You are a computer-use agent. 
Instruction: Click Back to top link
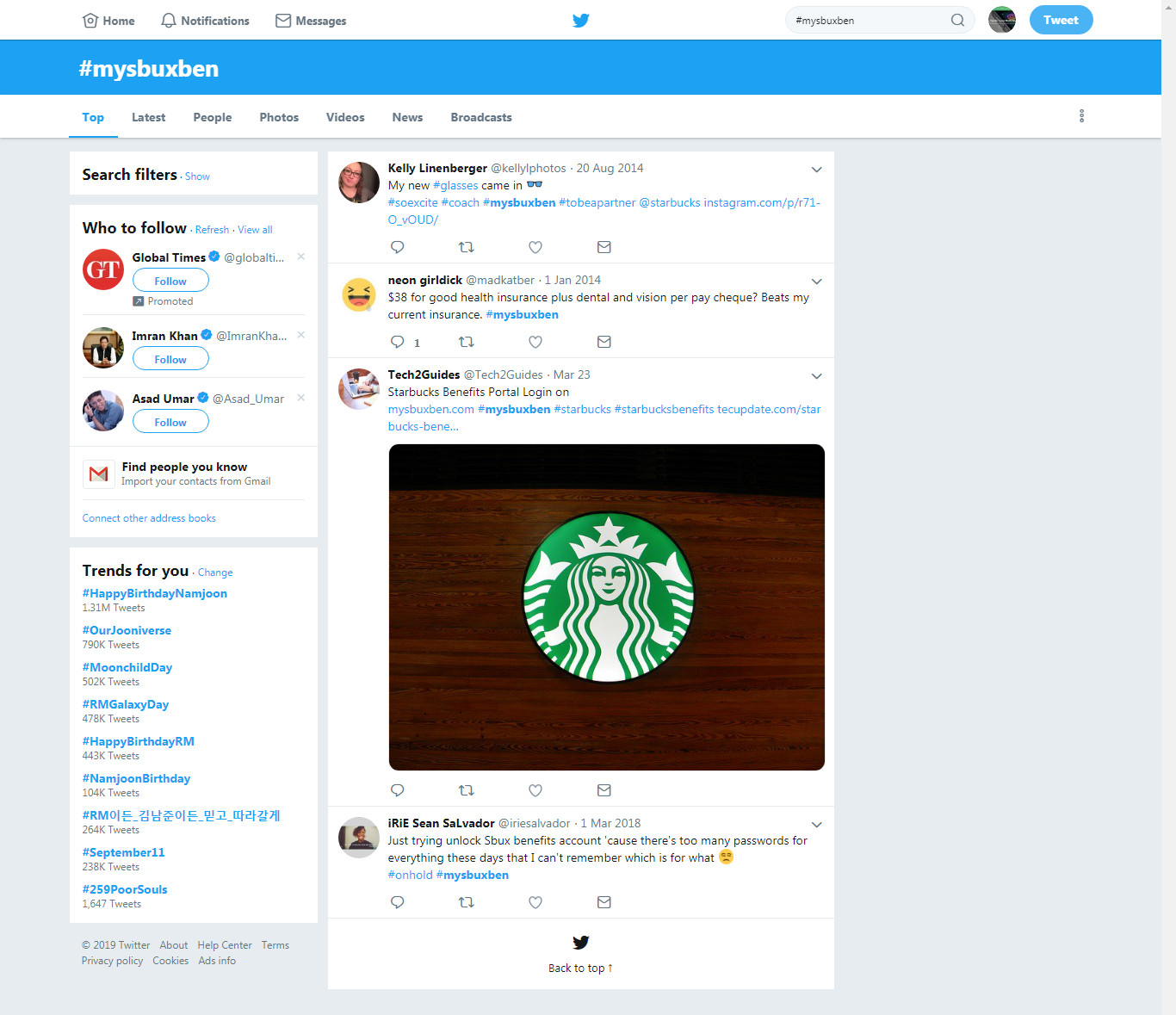pos(580,968)
